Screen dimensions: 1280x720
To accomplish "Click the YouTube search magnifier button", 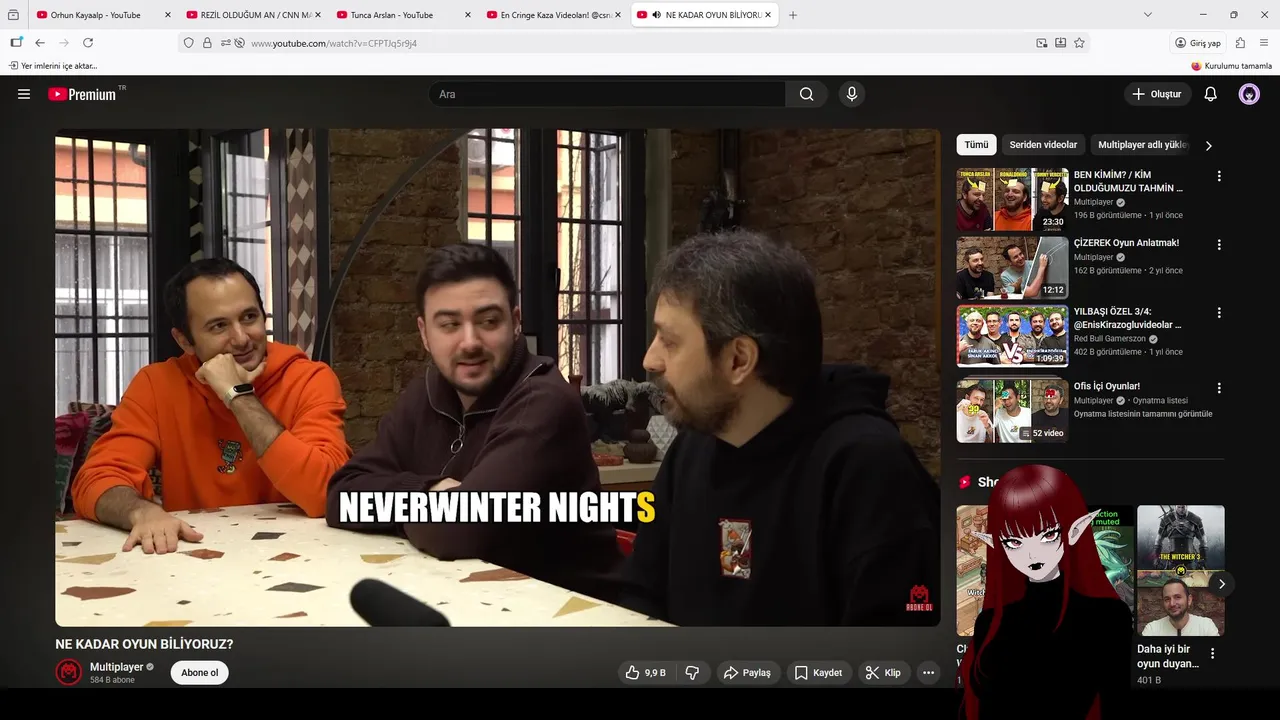I will 806,94.
